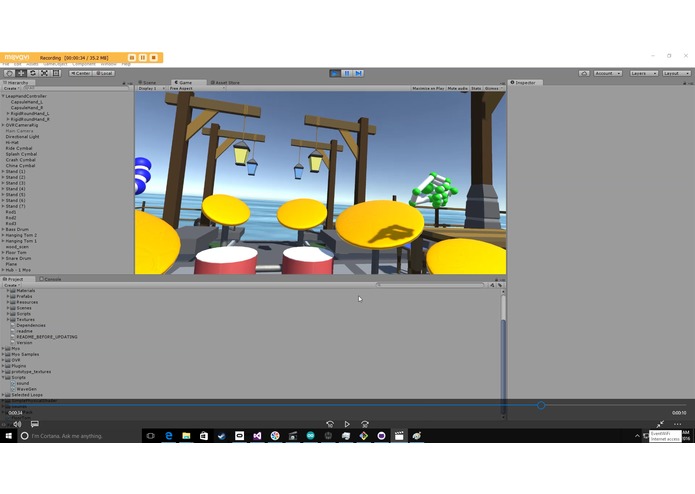Switch to the Scene tab

pos(148,82)
